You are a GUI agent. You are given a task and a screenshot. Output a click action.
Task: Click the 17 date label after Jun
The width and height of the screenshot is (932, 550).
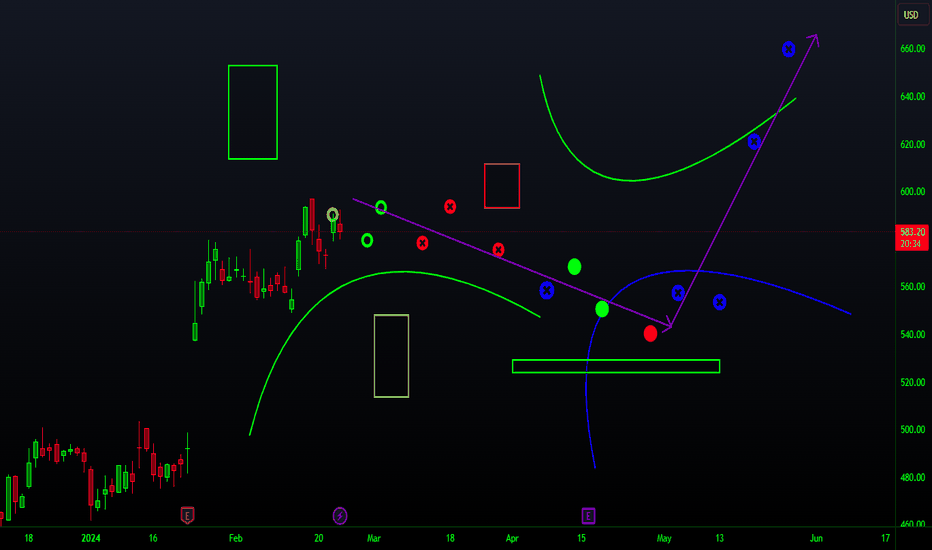point(885,538)
